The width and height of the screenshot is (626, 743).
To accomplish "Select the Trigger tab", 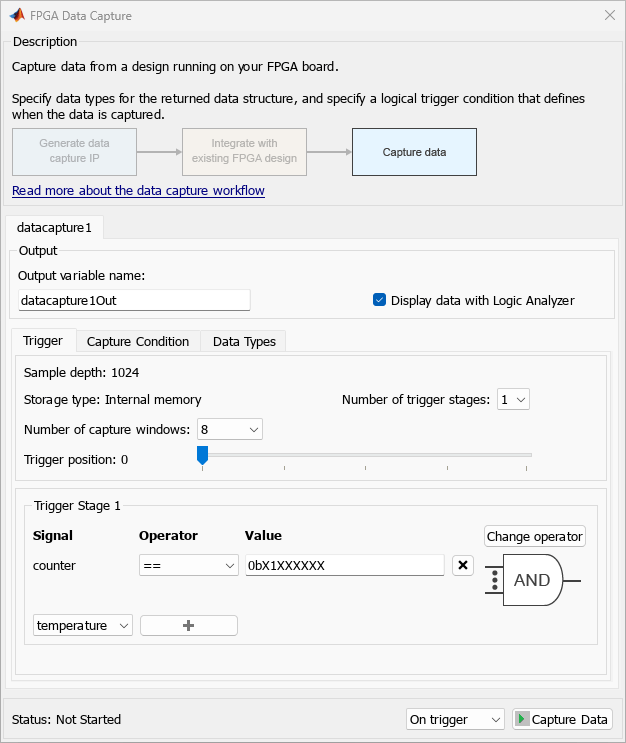I will click(43, 341).
